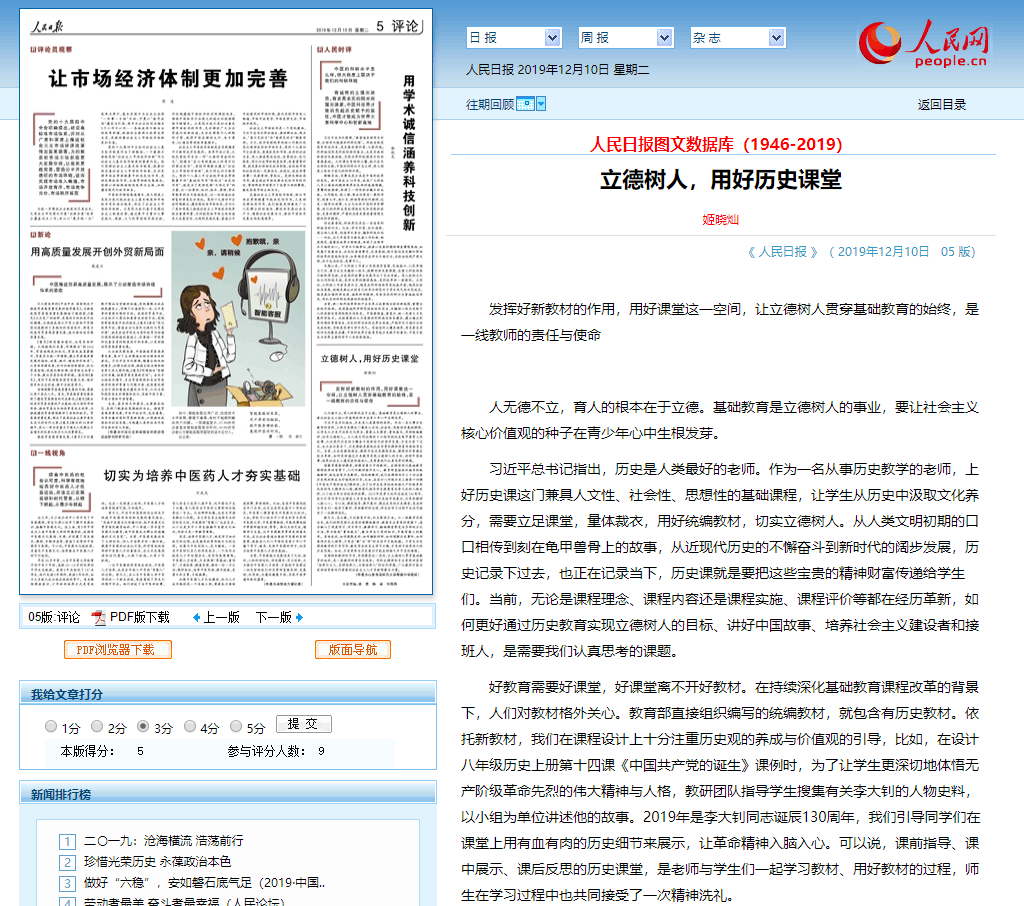Click headline 让市场经济体制更加完善 on page image
Image resolution: width=1024 pixels, height=906 pixels.
(168, 79)
